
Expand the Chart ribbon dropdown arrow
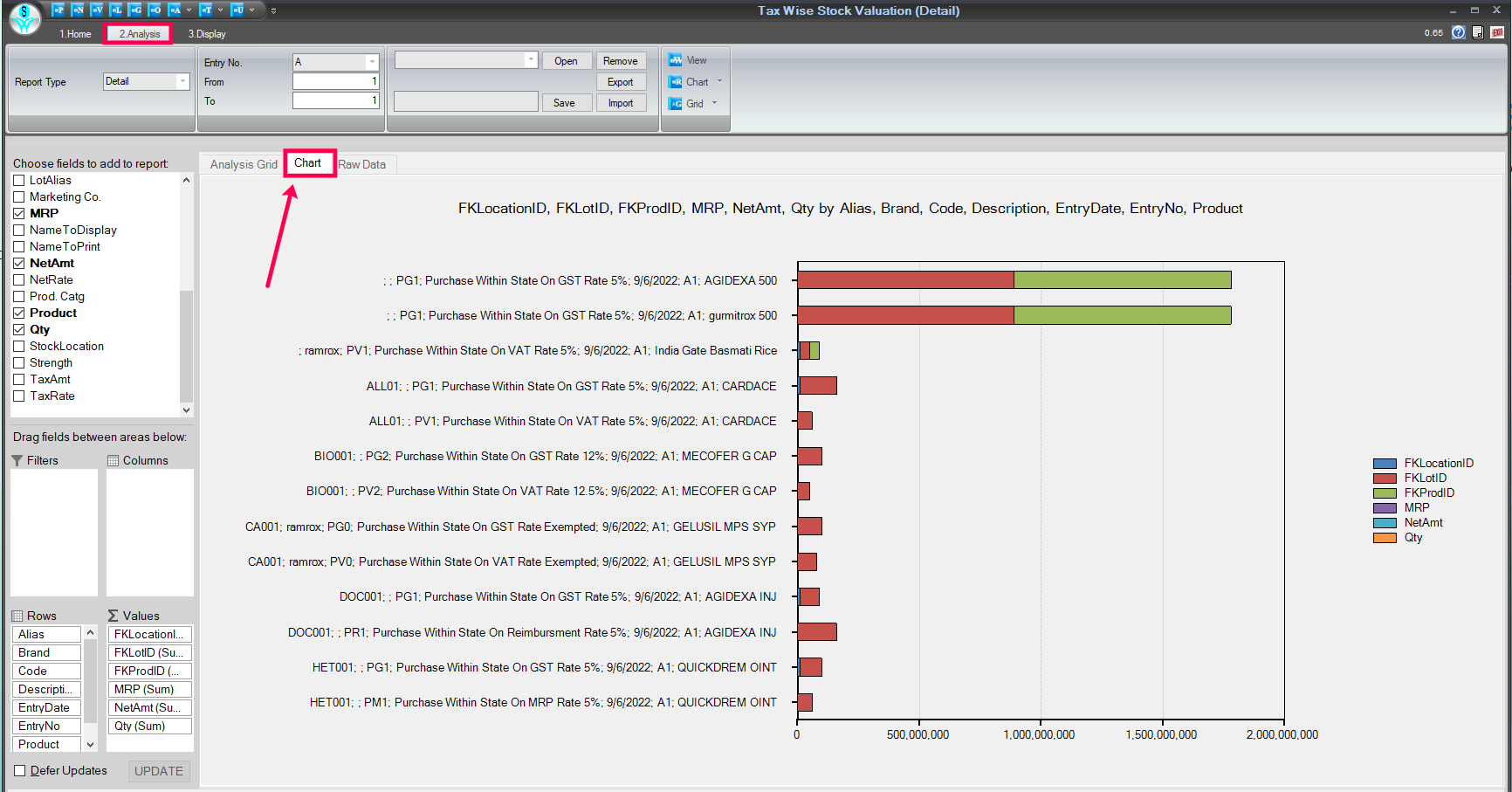pos(720,81)
